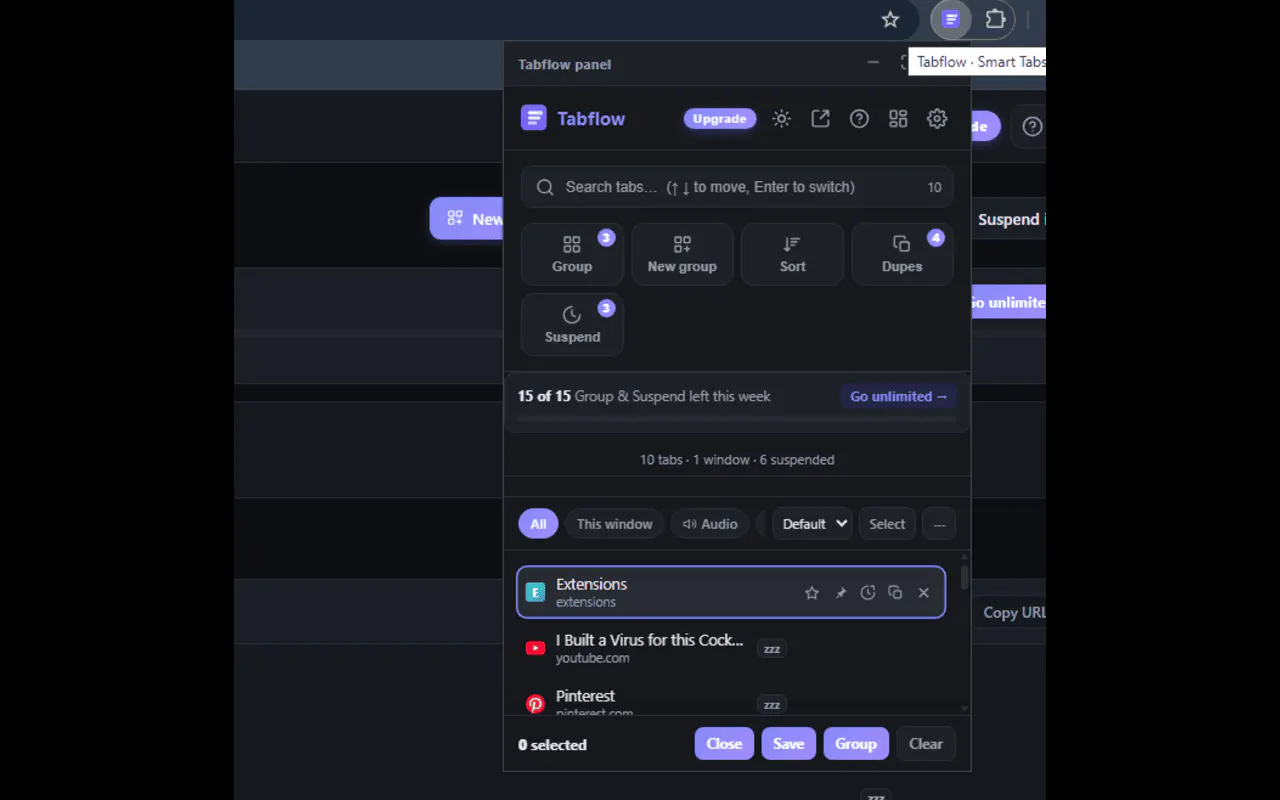Click the Tabflow logo icon
The image size is (1280, 800).
[x=534, y=118]
